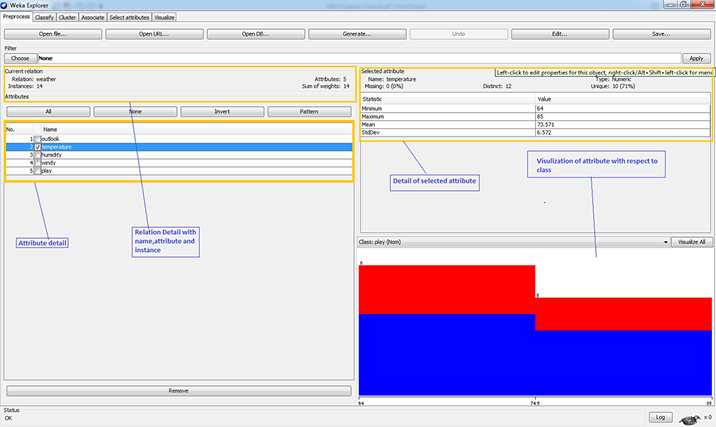The image size is (716, 427).
Task: Open the Visualize tab
Action: [164, 17]
